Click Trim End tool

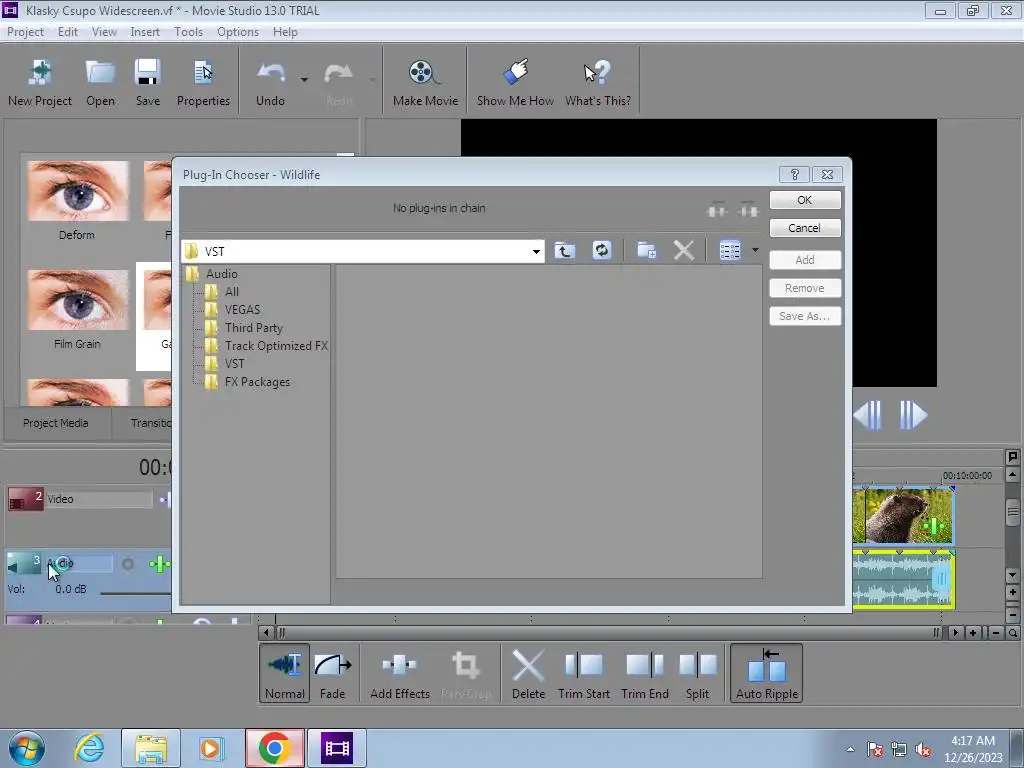645,673
